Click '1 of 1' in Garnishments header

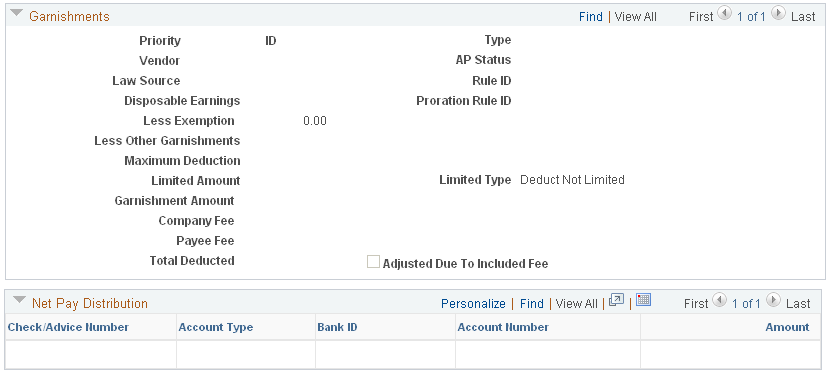[x=751, y=16]
